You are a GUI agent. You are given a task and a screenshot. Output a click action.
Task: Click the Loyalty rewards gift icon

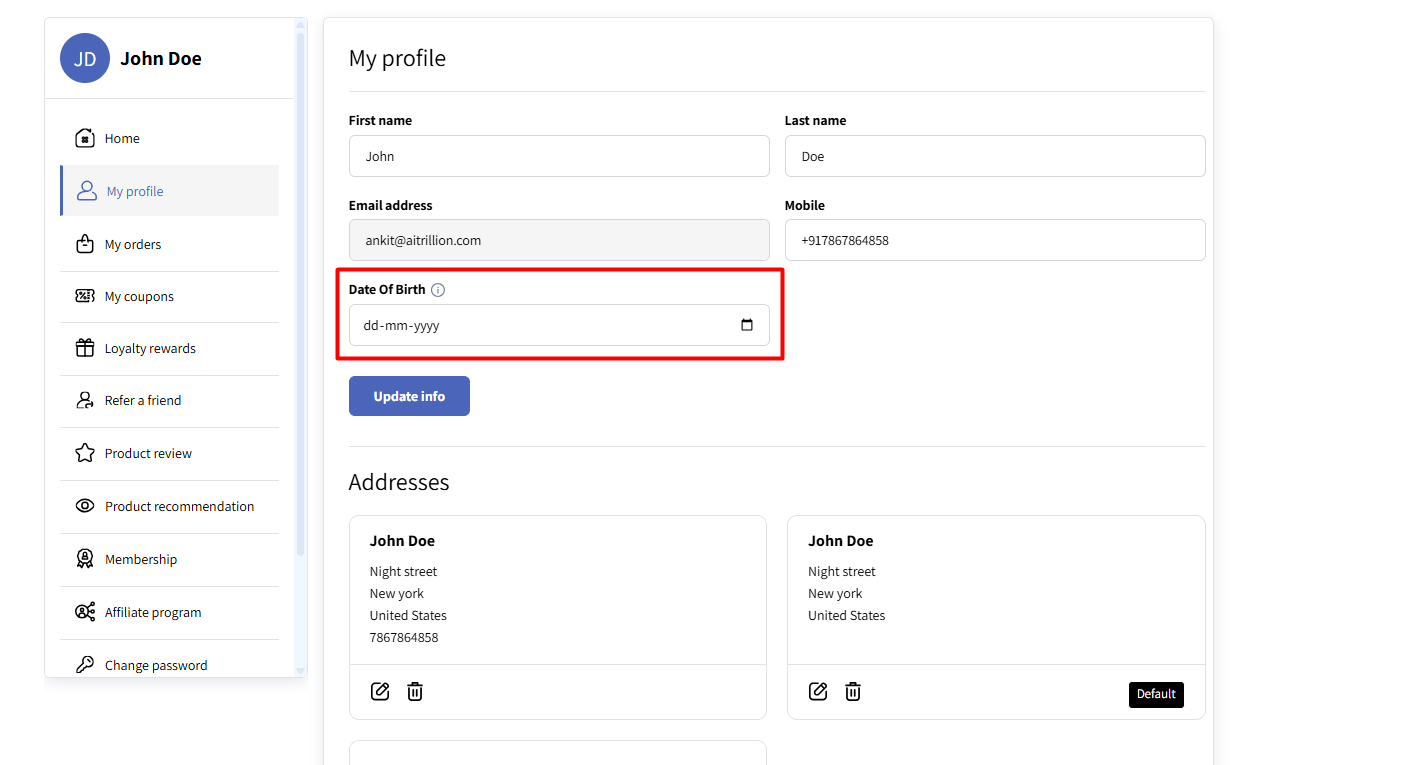(x=85, y=348)
